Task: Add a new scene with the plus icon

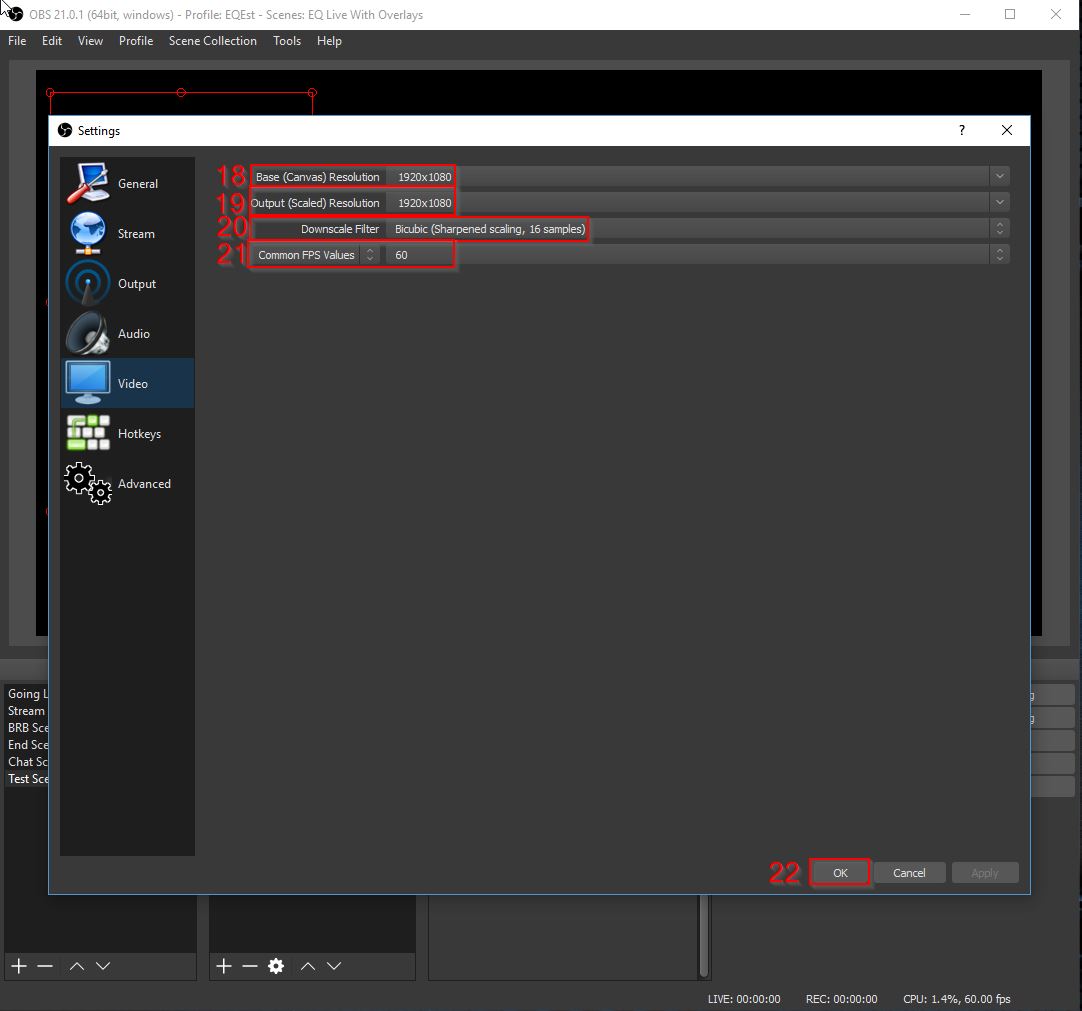Action: click(x=17, y=966)
